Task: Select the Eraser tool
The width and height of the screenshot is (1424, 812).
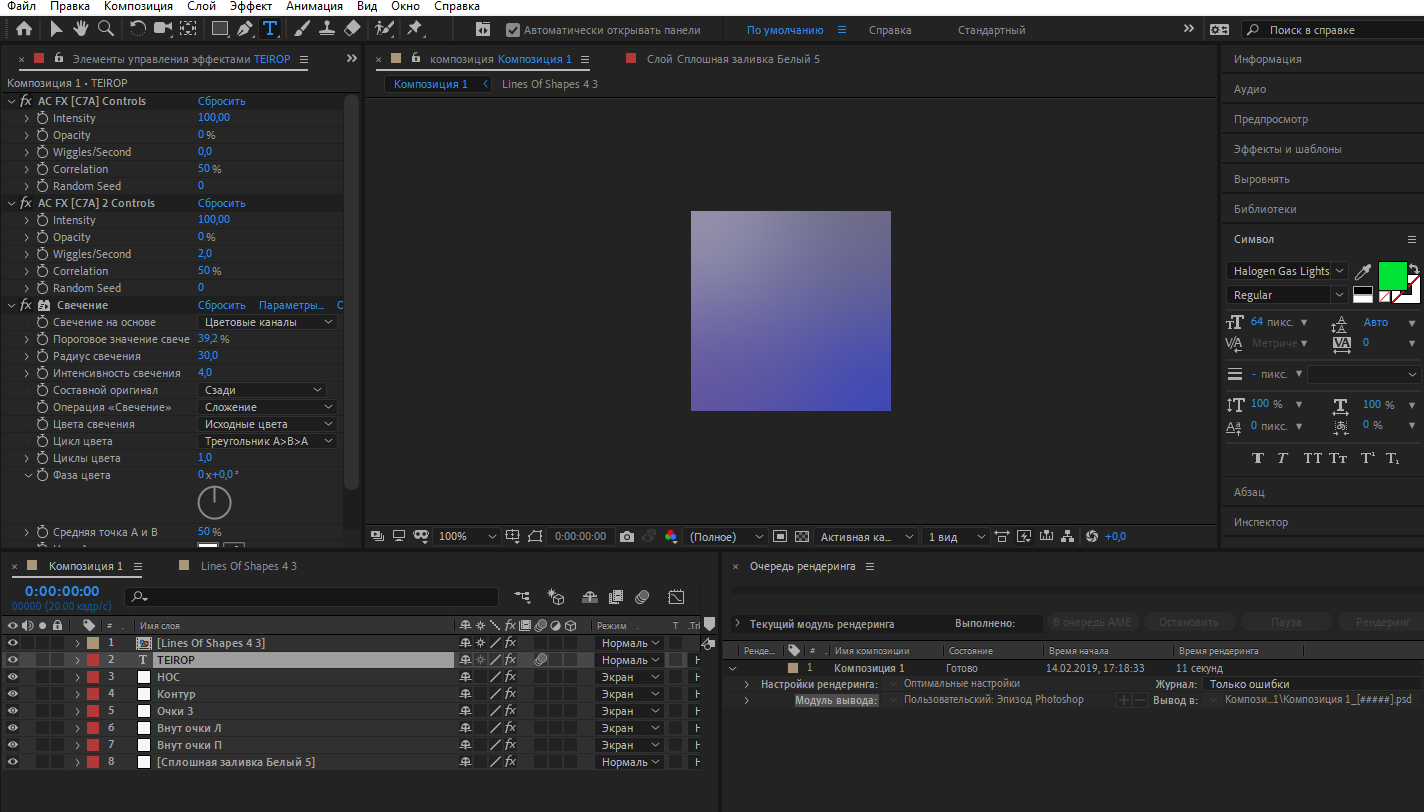Action: 352,29
